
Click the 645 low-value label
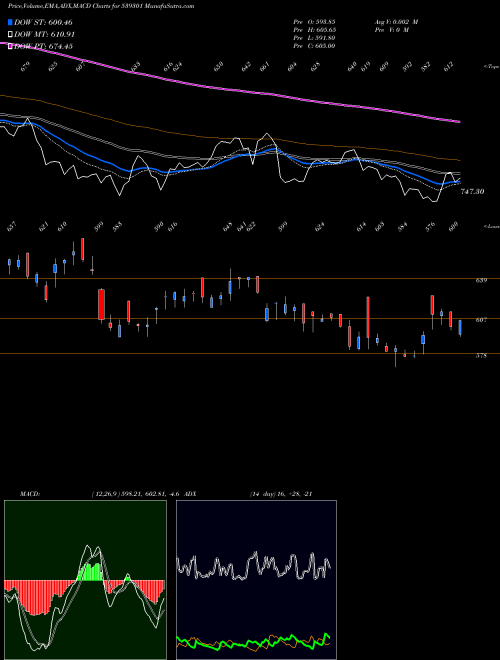[x=228, y=228]
